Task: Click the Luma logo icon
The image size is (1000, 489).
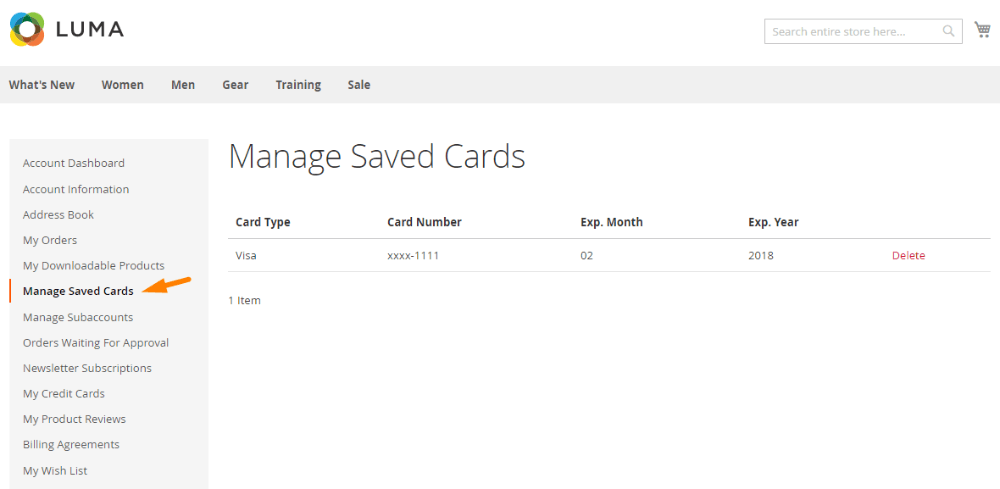Action: click(27, 29)
